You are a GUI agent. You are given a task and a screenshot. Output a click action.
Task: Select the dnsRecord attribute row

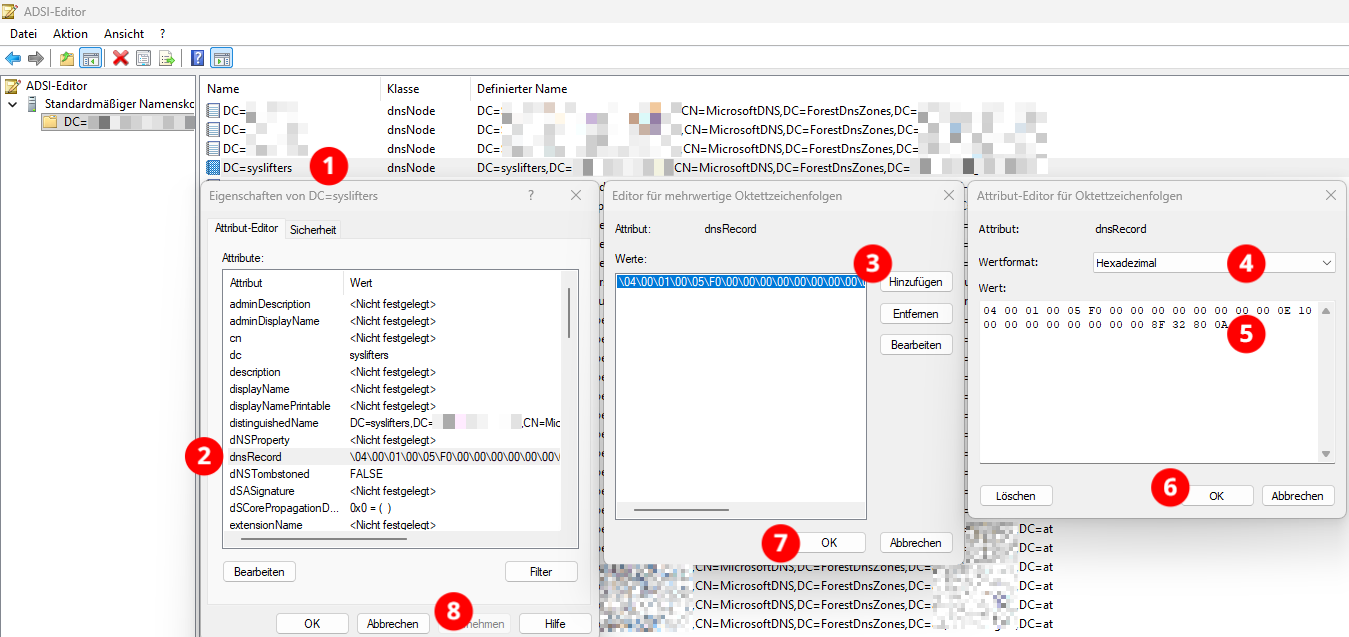click(393, 457)
